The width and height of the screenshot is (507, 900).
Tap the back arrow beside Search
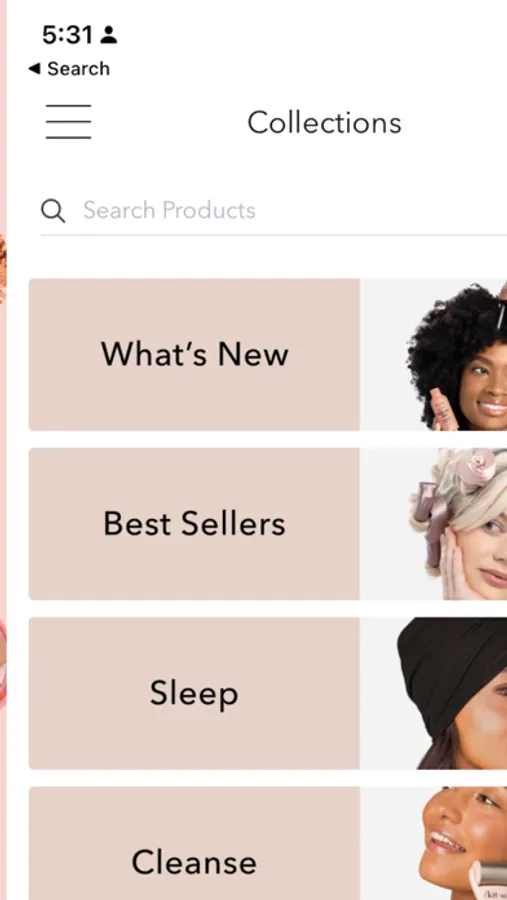point(34,69)
